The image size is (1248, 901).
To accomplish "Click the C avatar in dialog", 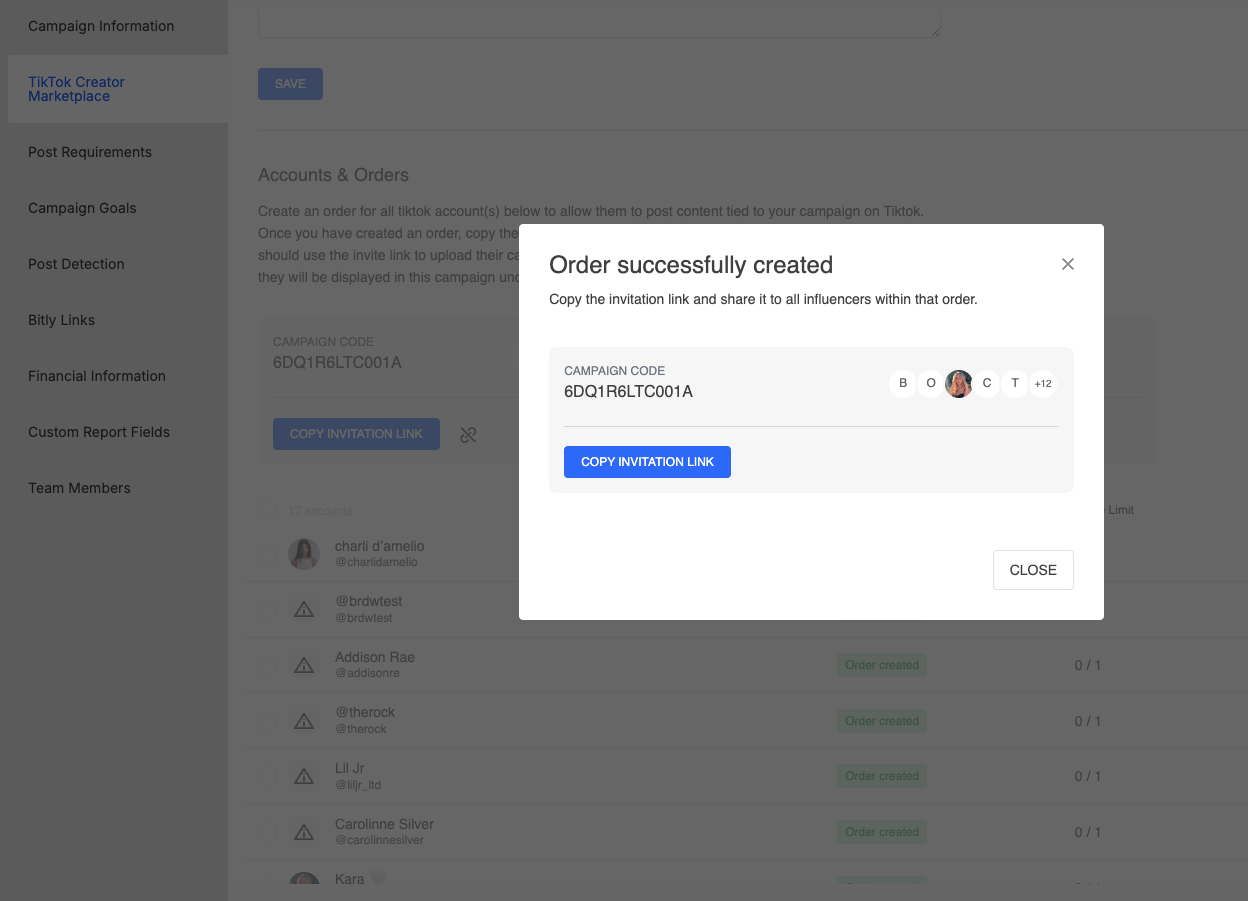I will tap(987, 384).
